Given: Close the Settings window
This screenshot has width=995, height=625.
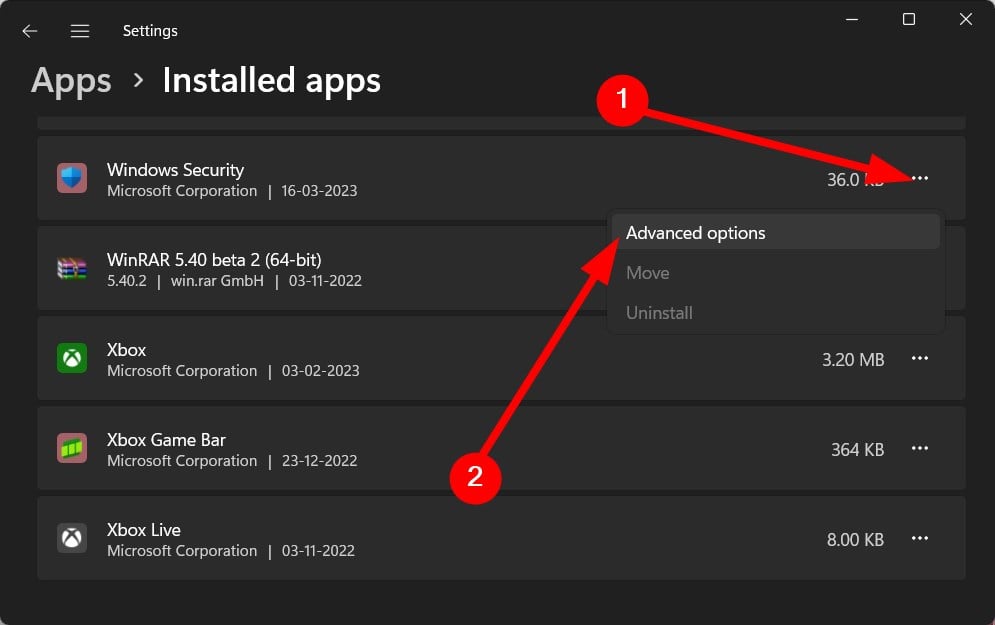Looking at the screenshot, I should (x=965, y=20).
